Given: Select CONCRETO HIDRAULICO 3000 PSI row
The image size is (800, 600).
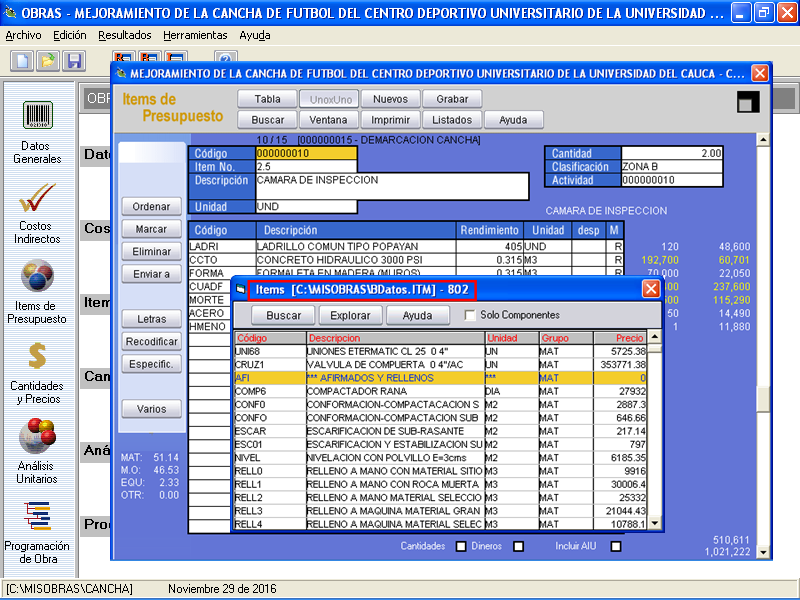Looking at the screenshot, I should (406, 260).
